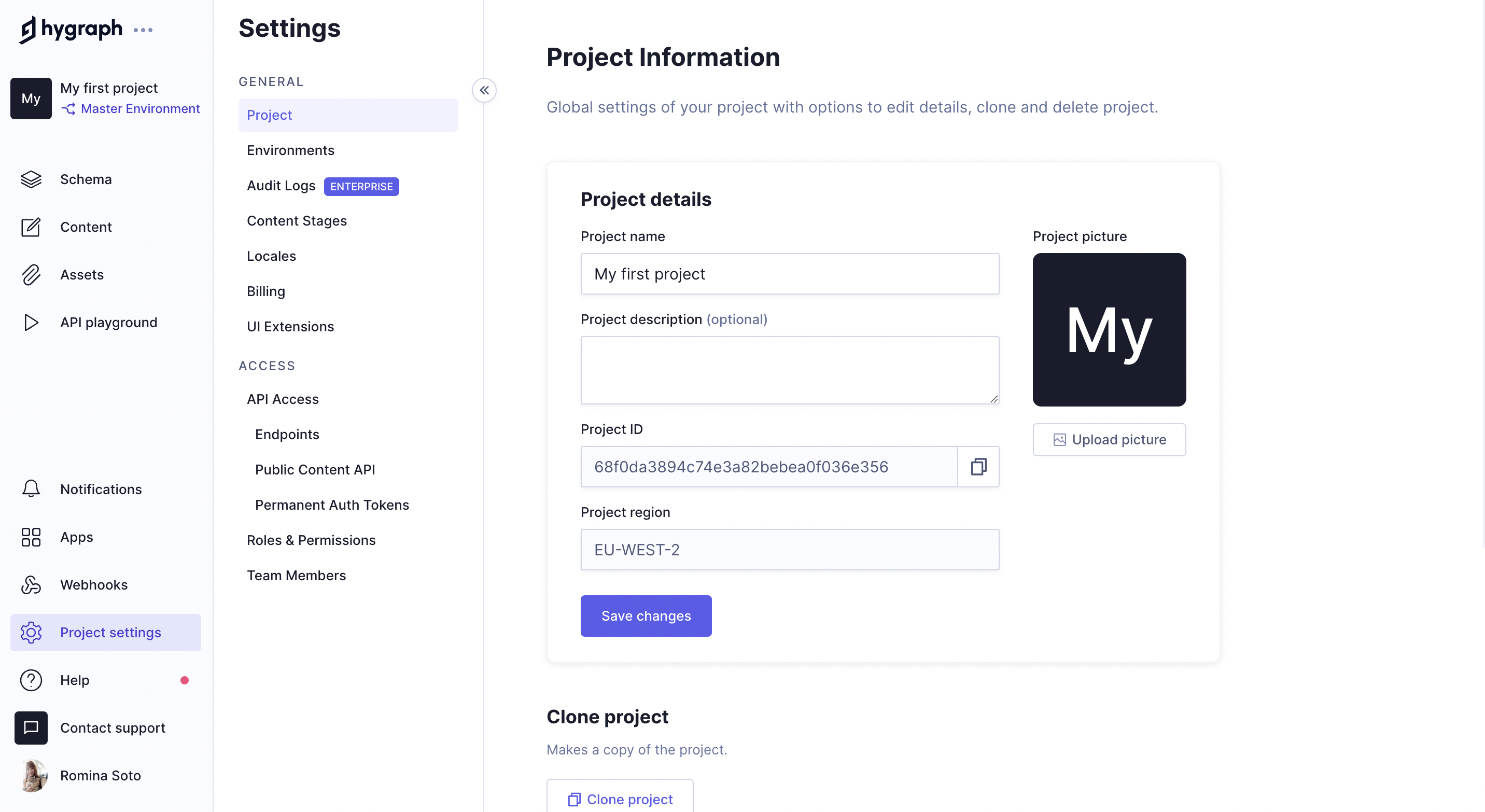The width and height of the screenshot is (1485, 812).
Task: Select Permanent Auth Tokens menu item
Action: (331, 505)
